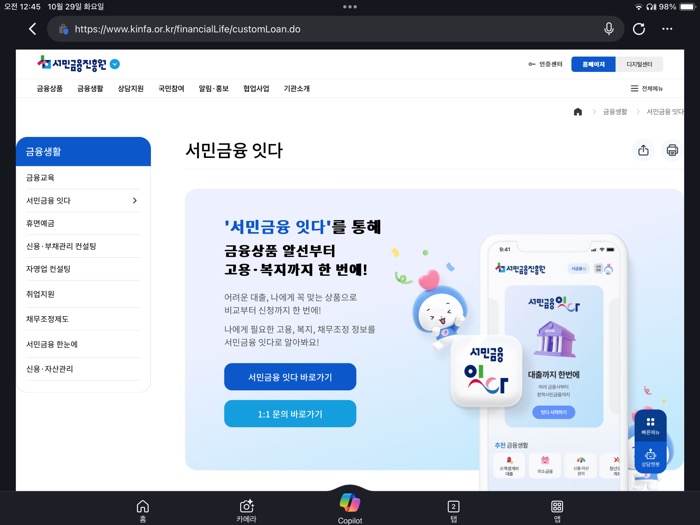Screen dimensions: 700x525
Task: Reload the page with refresh icon
Action: [x=639, y=29]
